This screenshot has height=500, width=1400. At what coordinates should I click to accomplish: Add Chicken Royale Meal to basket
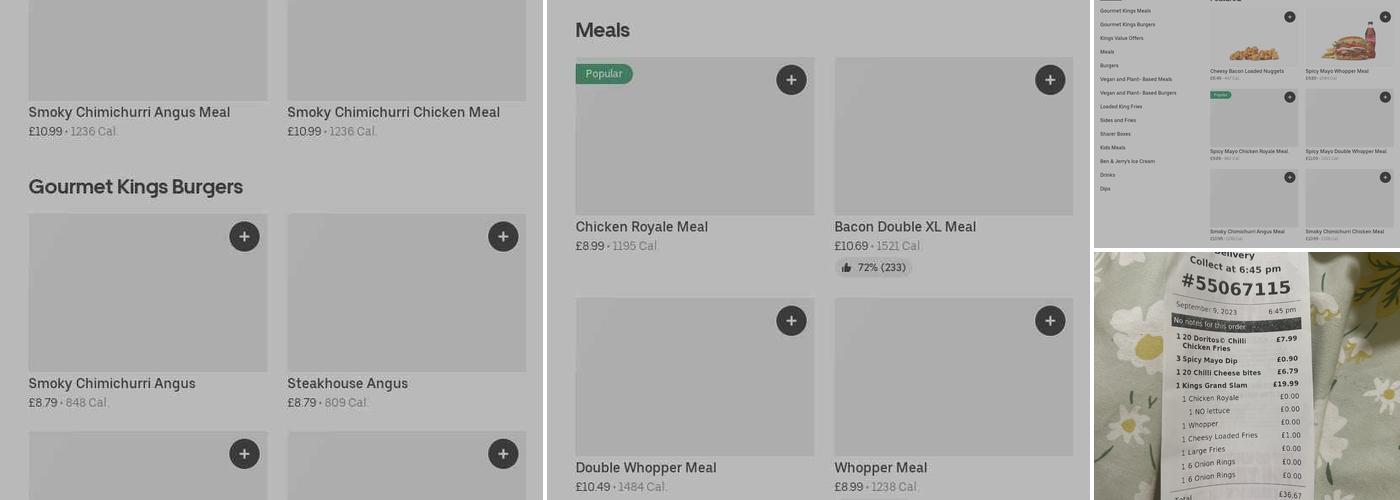coord(791,80)
